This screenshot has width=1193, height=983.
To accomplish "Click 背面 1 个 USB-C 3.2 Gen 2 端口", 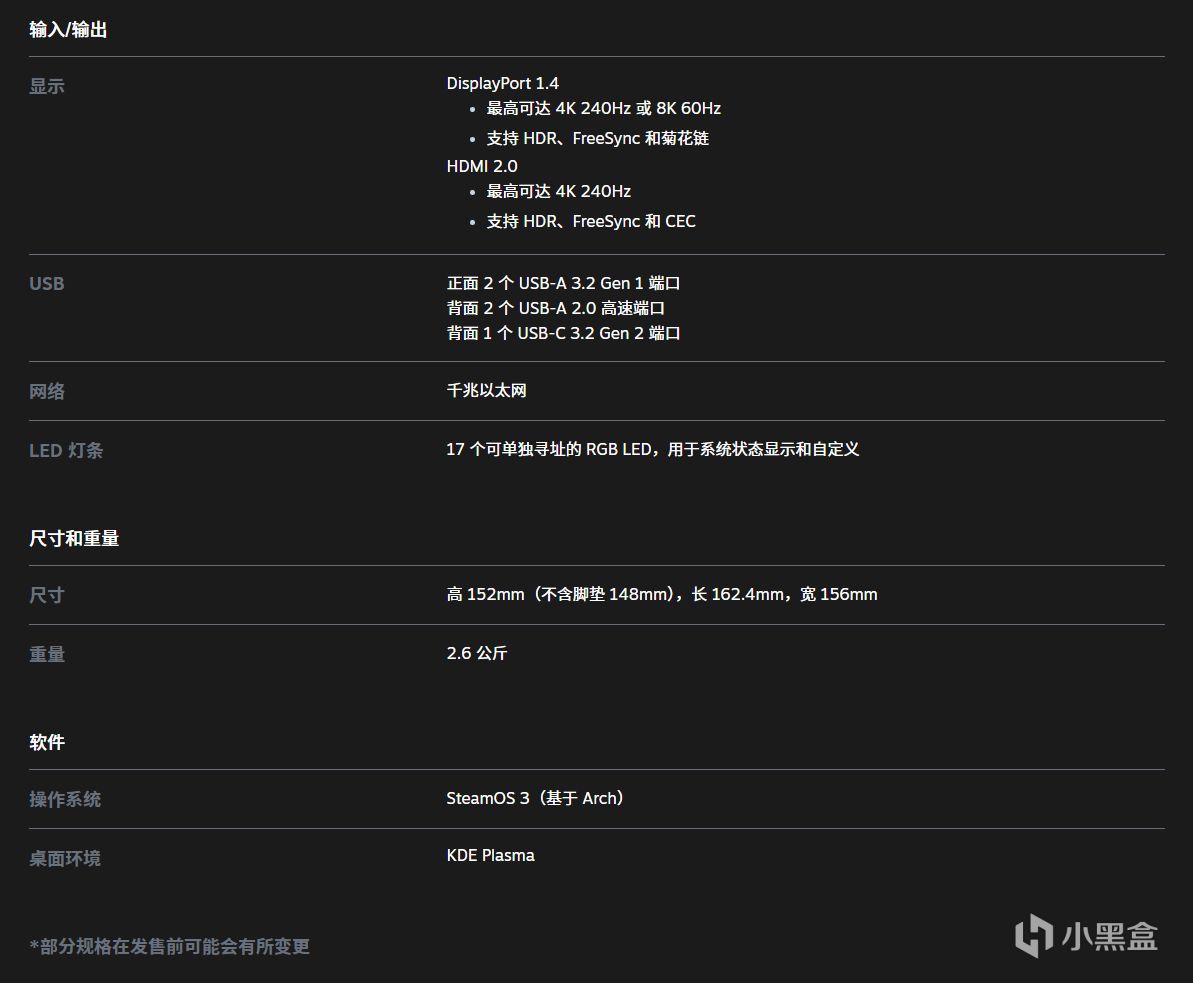I will tap(563, 333).
